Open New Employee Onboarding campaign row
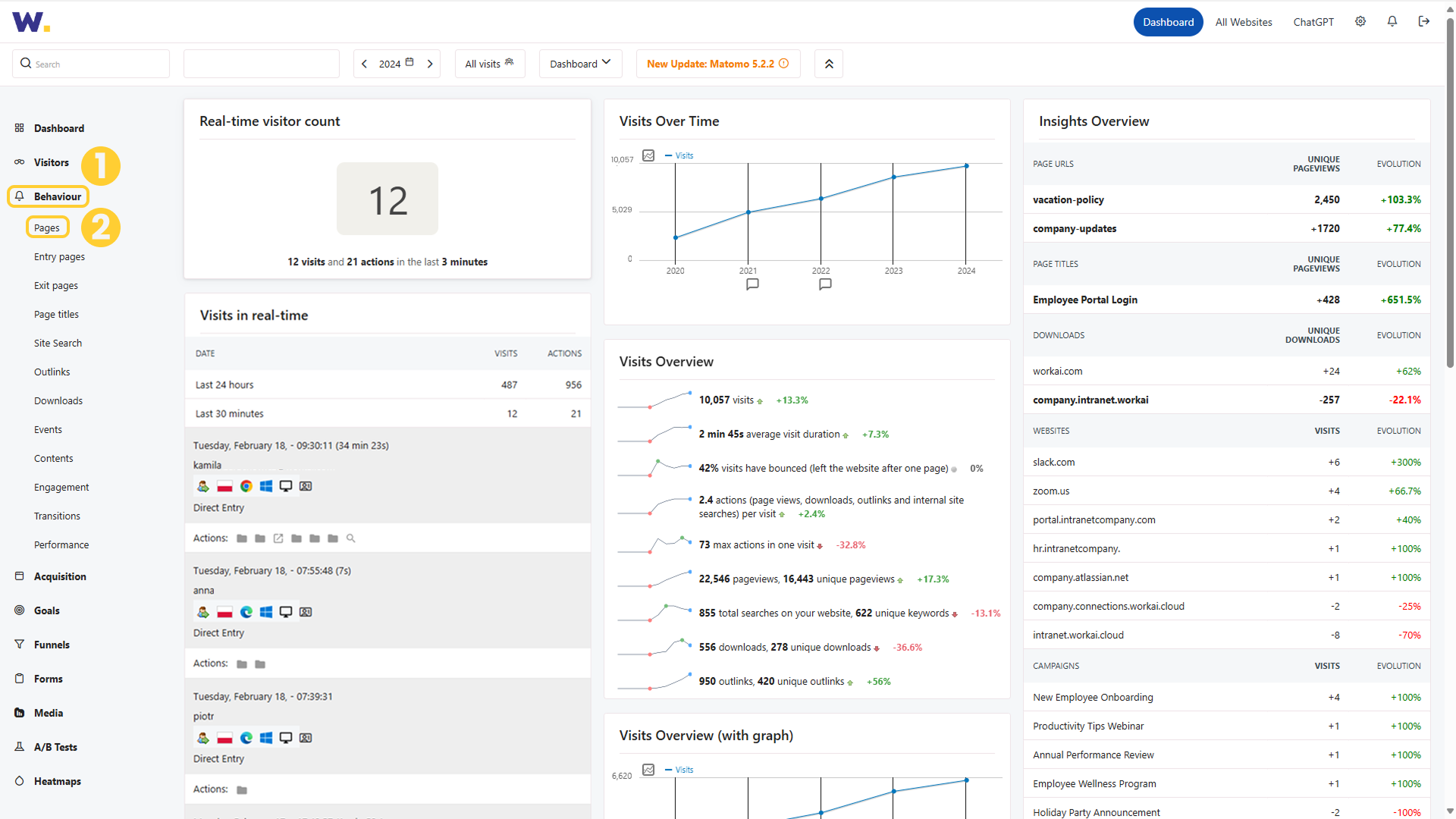This screenshot has width=1456, height=819. [1226, 697]
